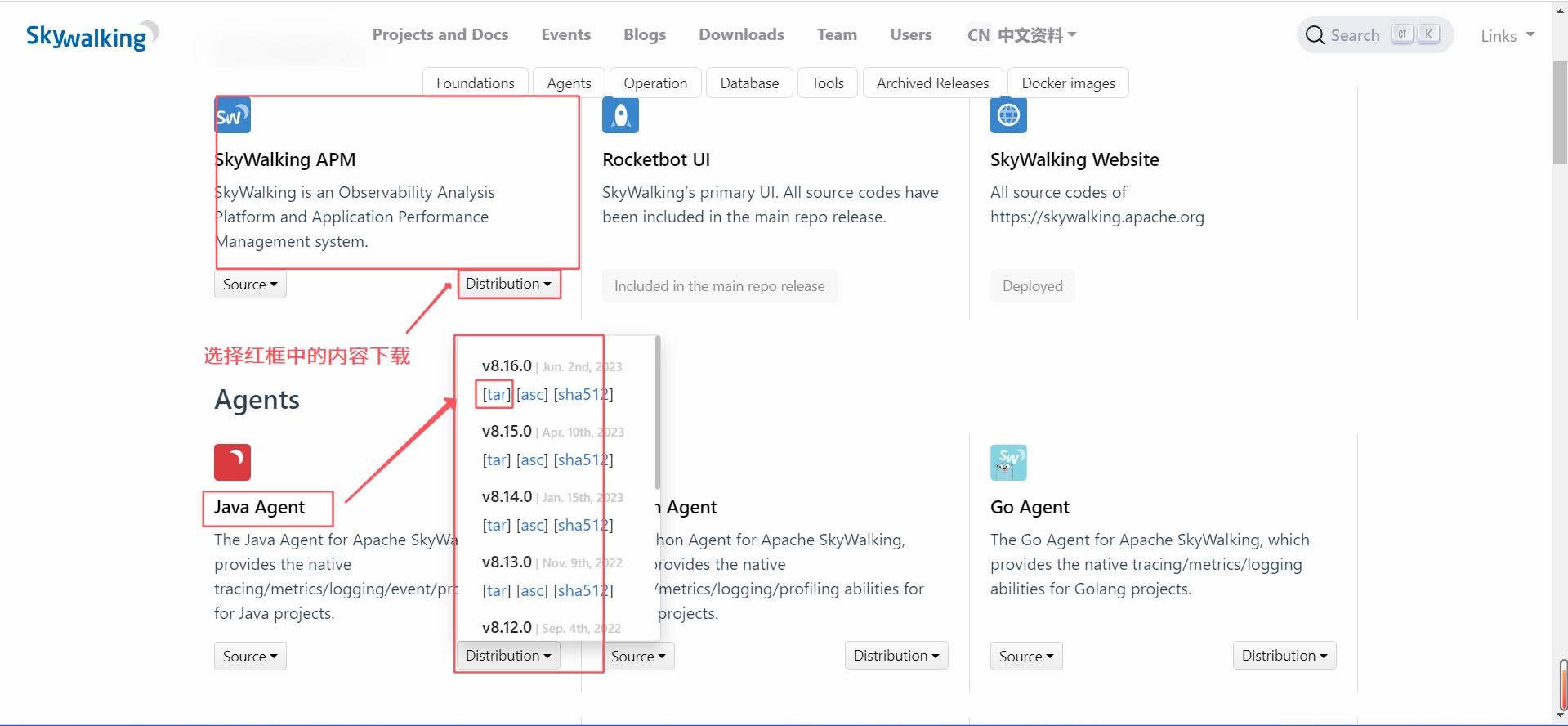Toggle SkyWalking APM Distribution dropdown
The image size is (1568, 726).
(508, 284)
